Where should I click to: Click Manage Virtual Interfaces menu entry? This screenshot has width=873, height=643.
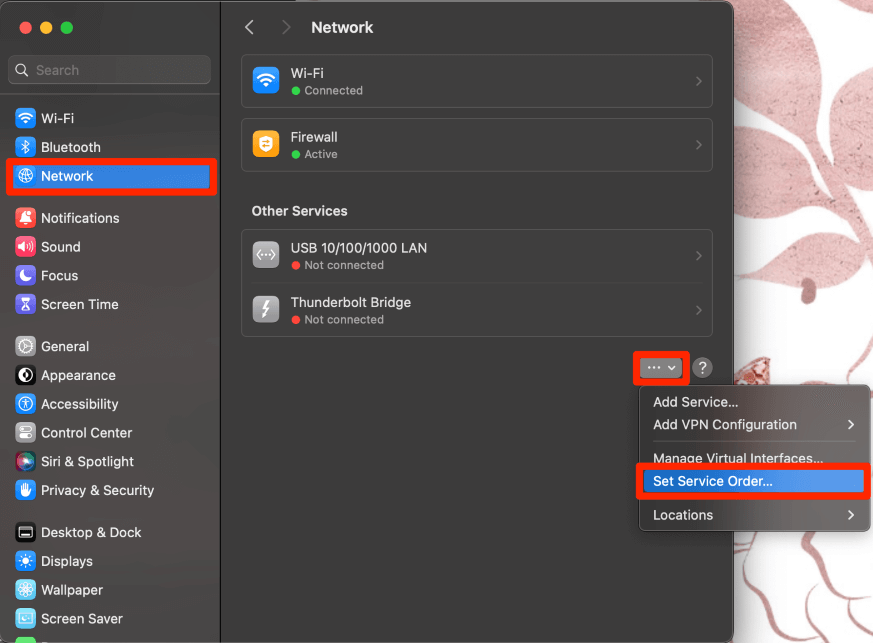click(x=738, y=458)
